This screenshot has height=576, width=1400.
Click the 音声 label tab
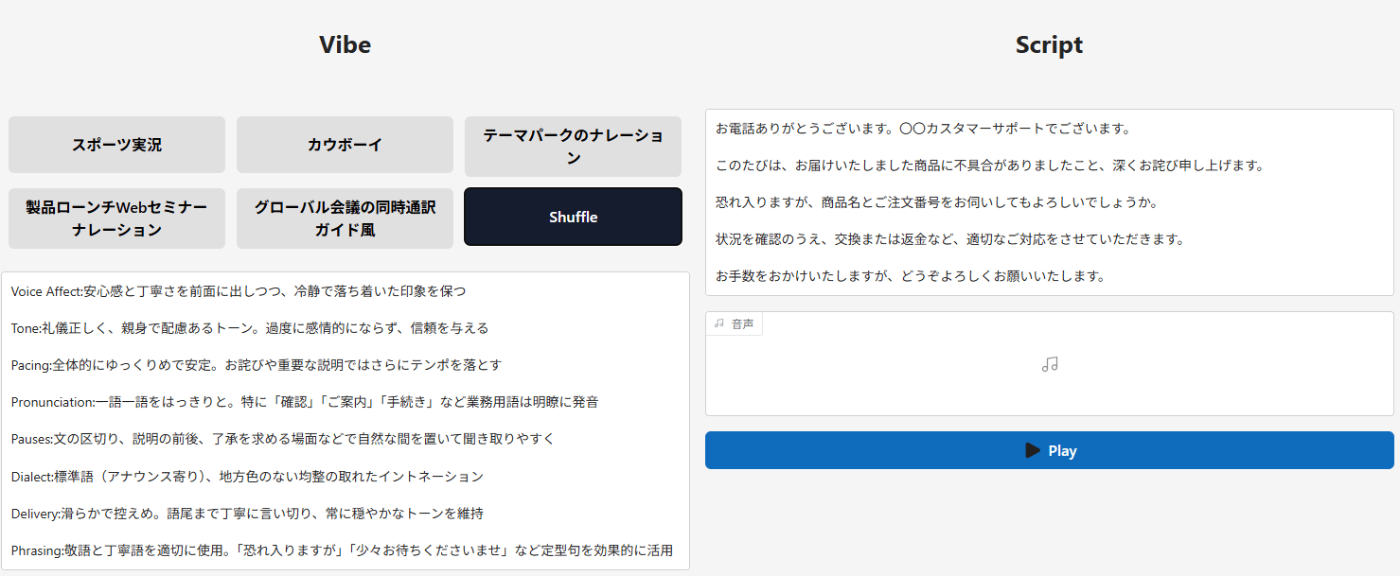point(734,324)
